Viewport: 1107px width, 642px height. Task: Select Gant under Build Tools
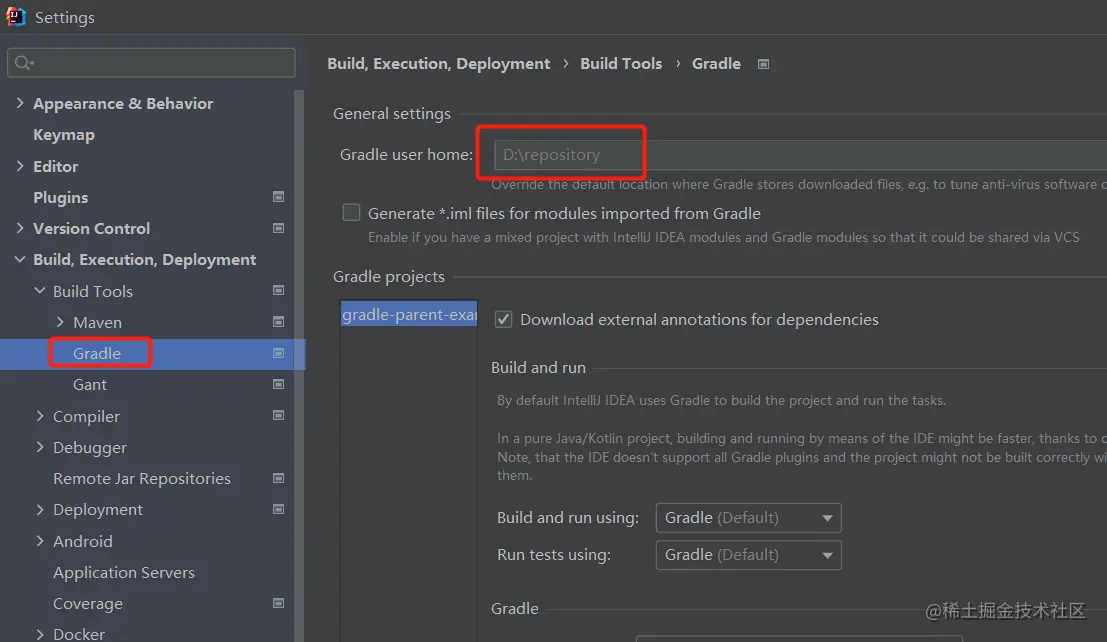[x=90, y=384]
